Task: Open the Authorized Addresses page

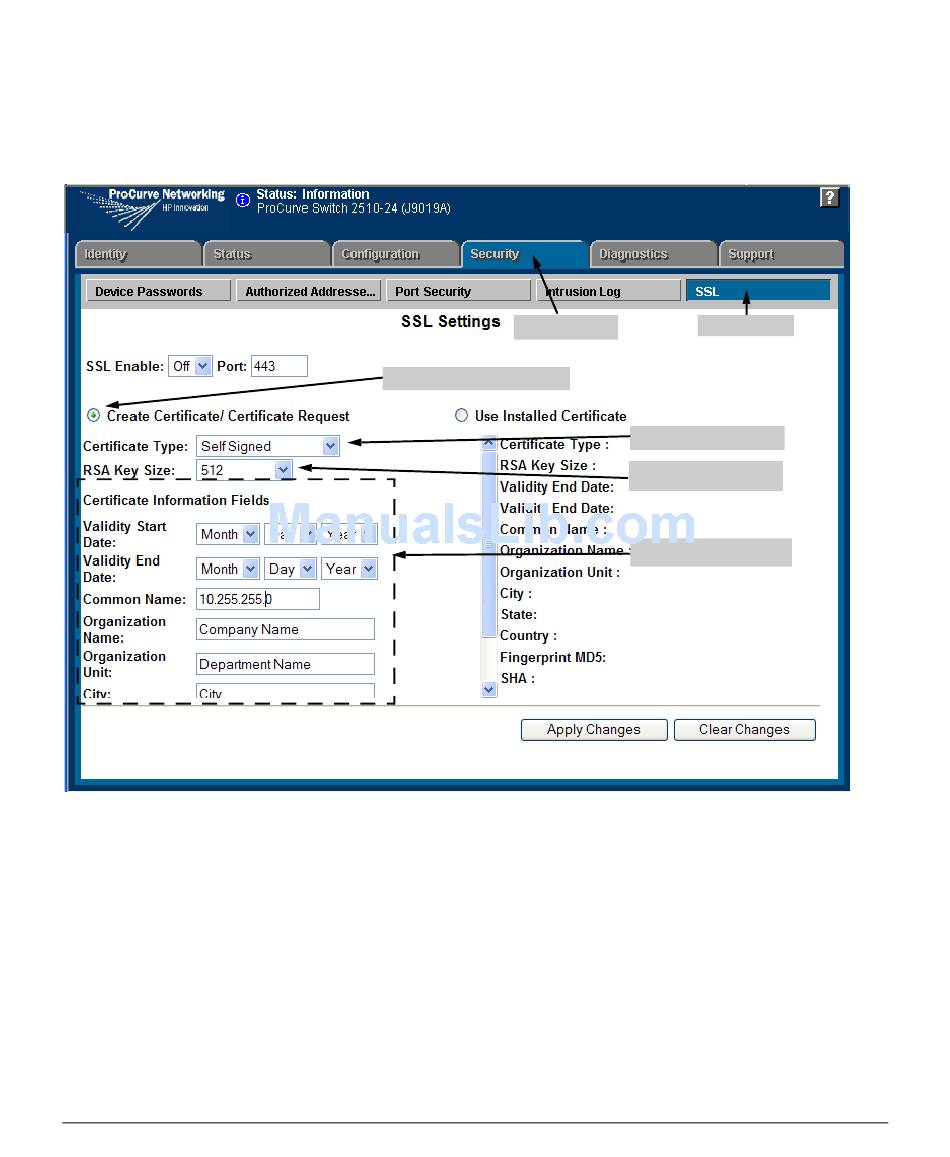Action: pos(309,291)
